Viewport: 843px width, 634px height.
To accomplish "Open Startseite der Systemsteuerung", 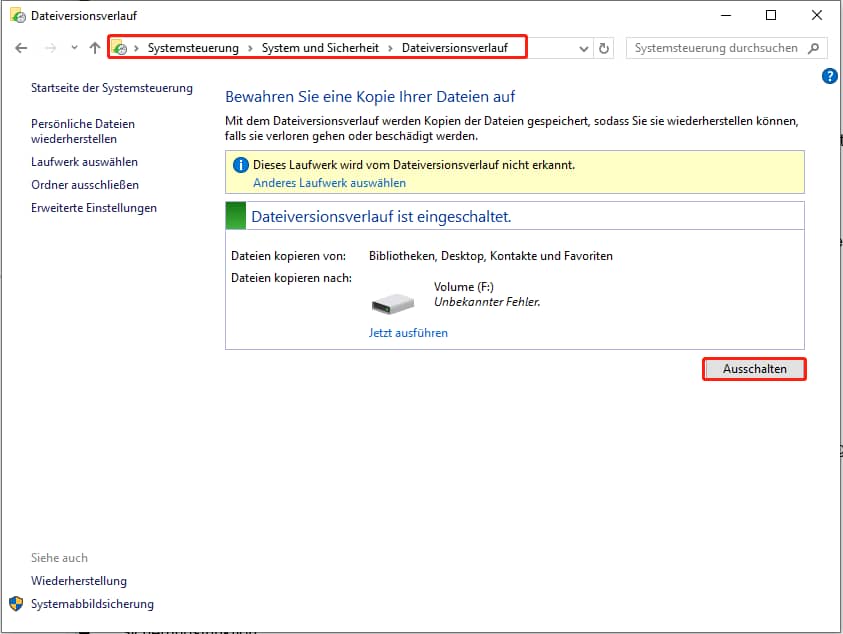I will [112, 88].
